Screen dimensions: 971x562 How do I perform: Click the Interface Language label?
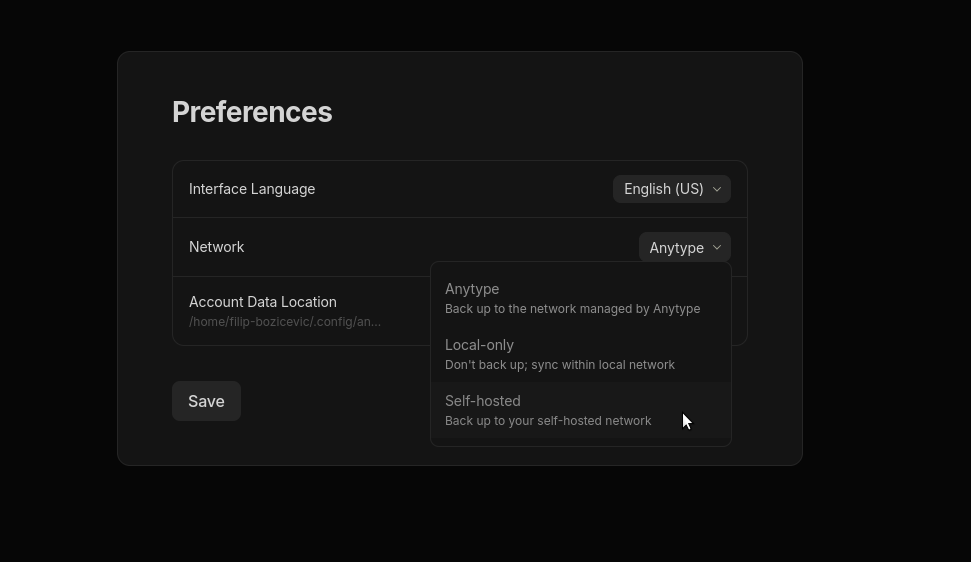tap(252, 189)
